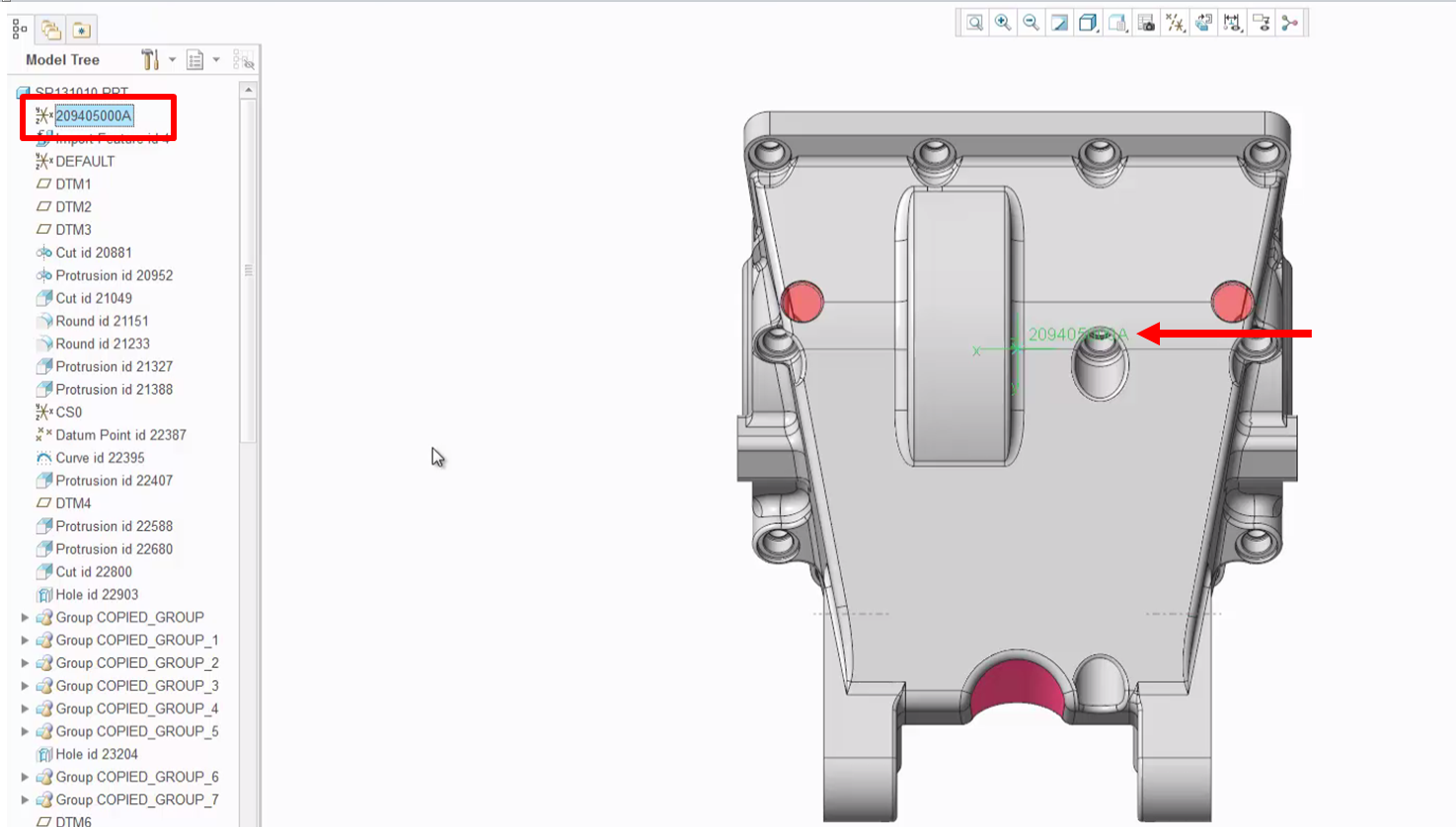Click the Hole id 22903 feature icon
Screen dimensions: 1456x827
43,594
